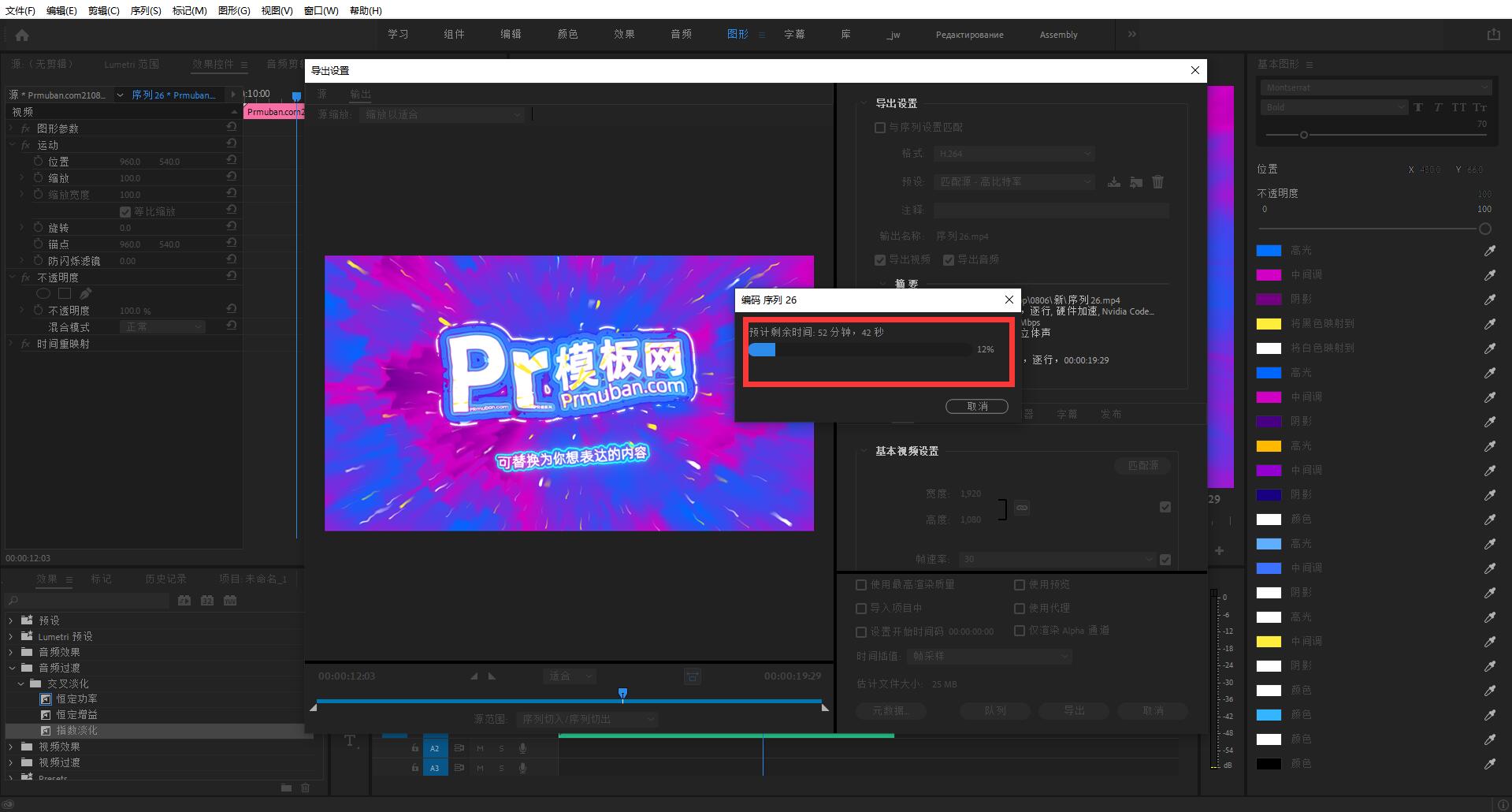Collapse the 不透明度 section

10,277
